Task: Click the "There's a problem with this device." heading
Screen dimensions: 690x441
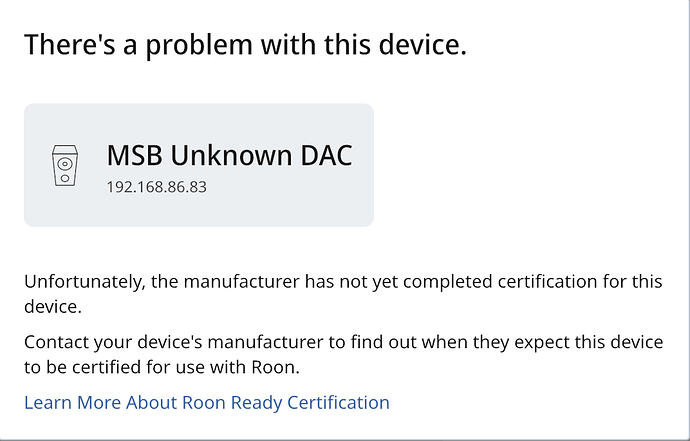Action: [x=245, y=45]
